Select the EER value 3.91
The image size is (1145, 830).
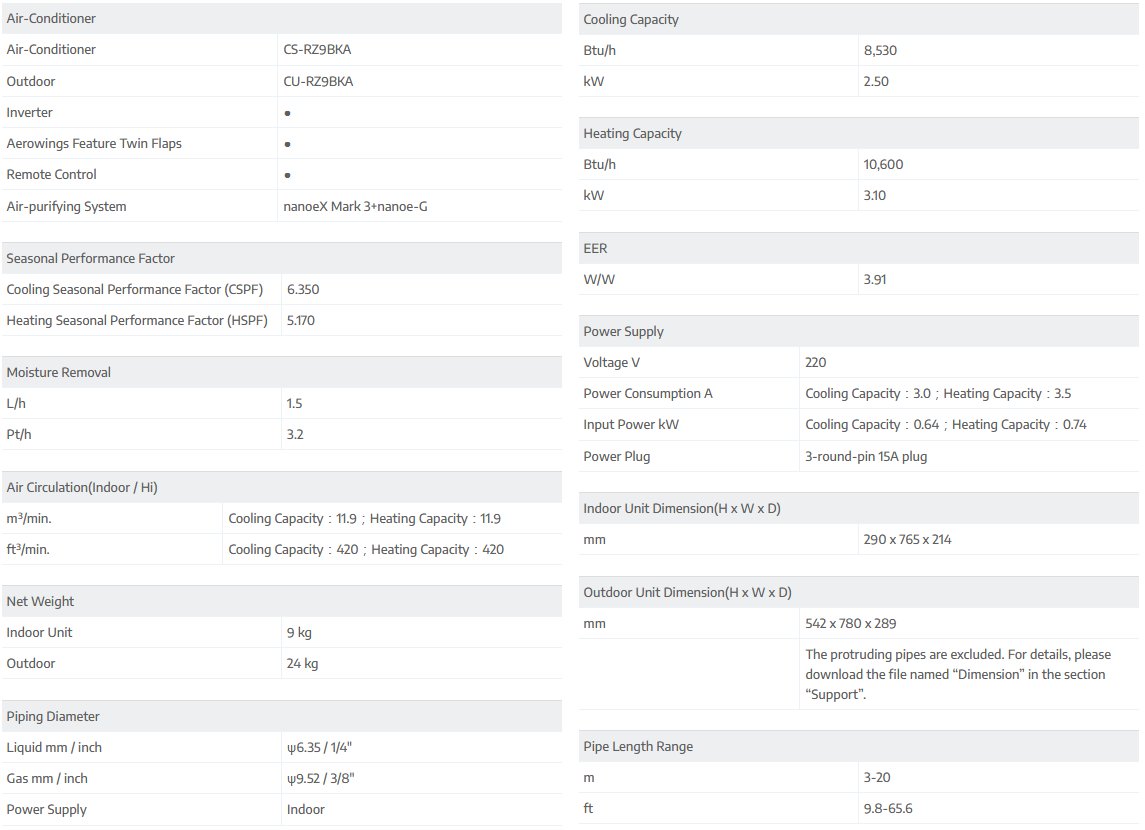click(x=875, y=279)
